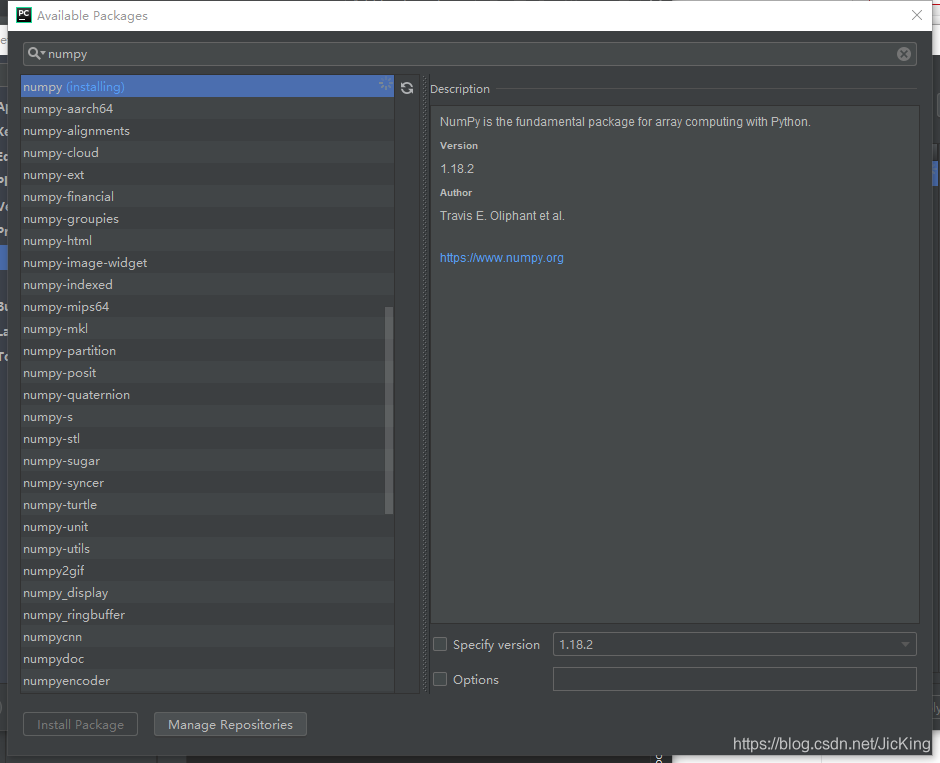940x763 pixels.
Task: Select numpy-posit package
Action: (x=207, y=373)
